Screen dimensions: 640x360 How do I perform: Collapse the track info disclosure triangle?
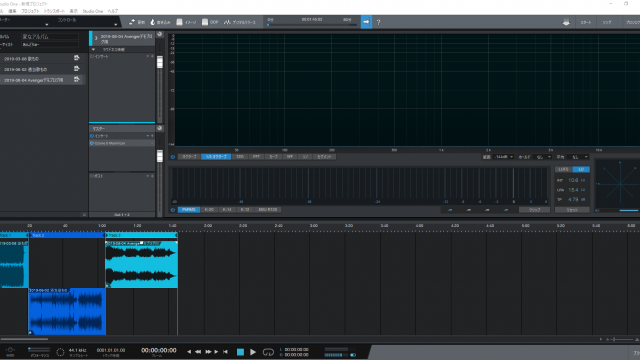click(x=93, y=49)
